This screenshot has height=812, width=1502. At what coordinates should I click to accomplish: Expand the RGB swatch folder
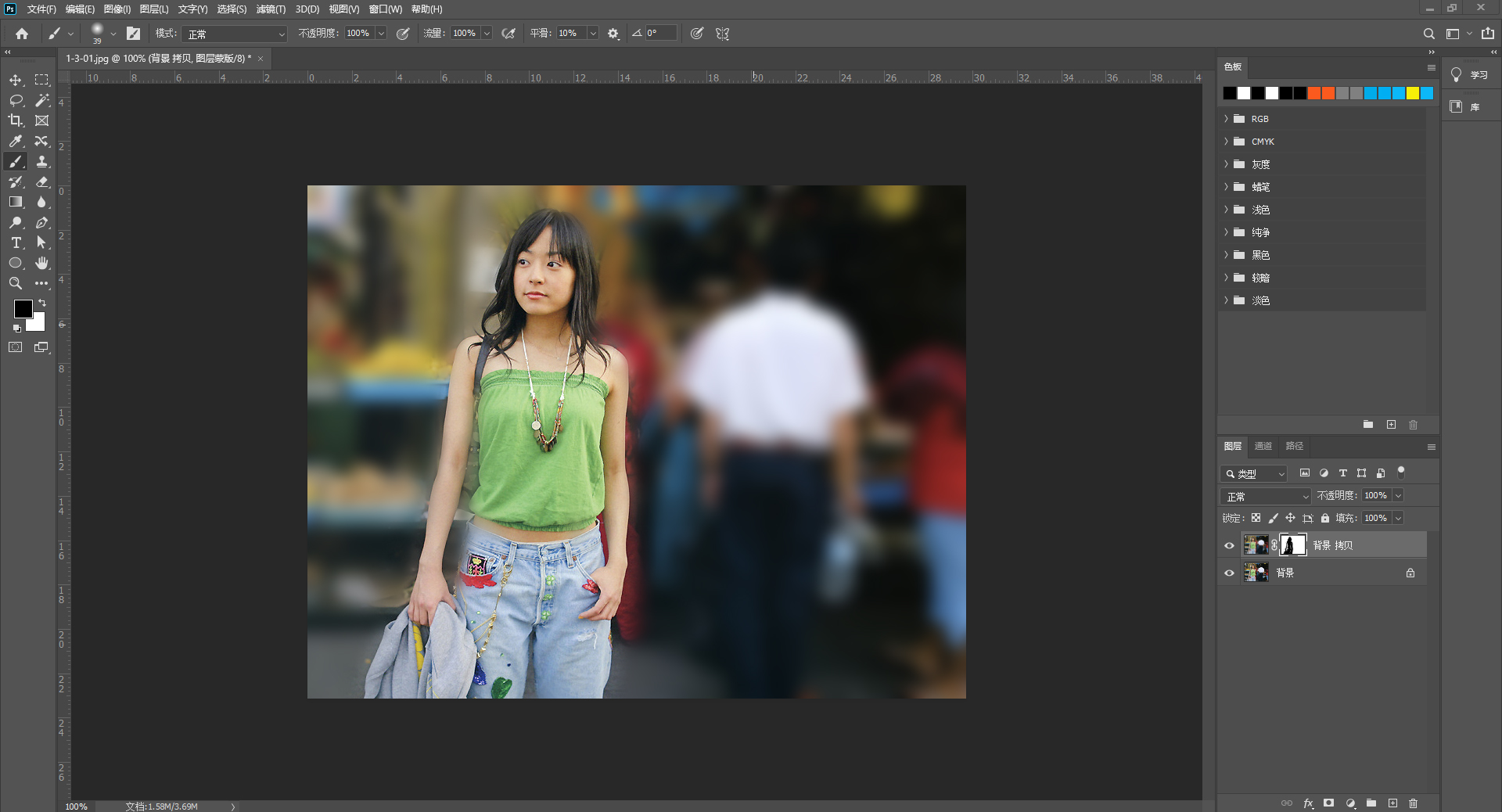pyautogui.click(x=1226, y=119)
